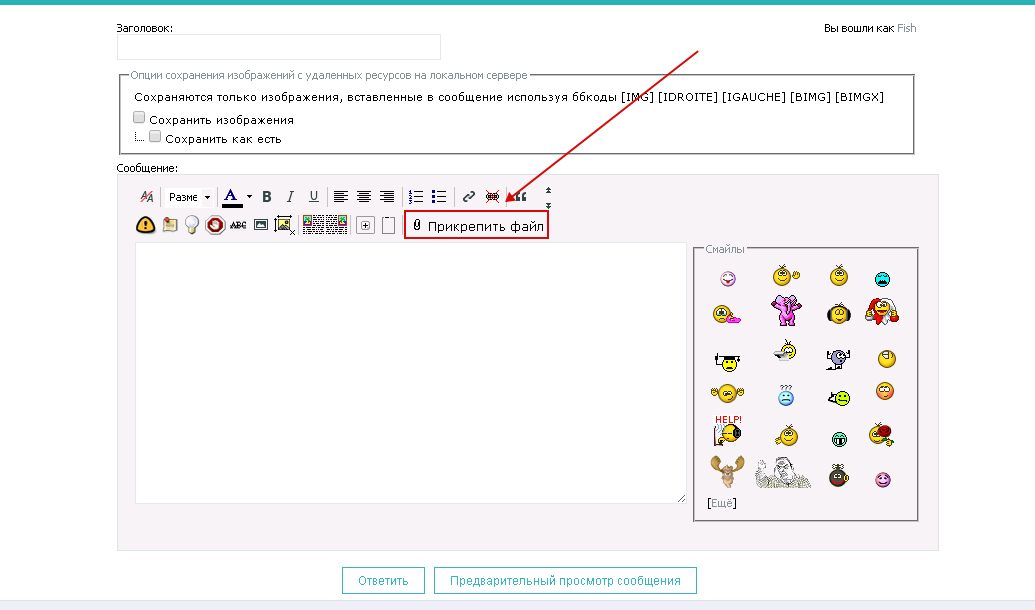Pick the font color swatch "A"
This screenshot has width=1035, height=610.
[232, 197]
